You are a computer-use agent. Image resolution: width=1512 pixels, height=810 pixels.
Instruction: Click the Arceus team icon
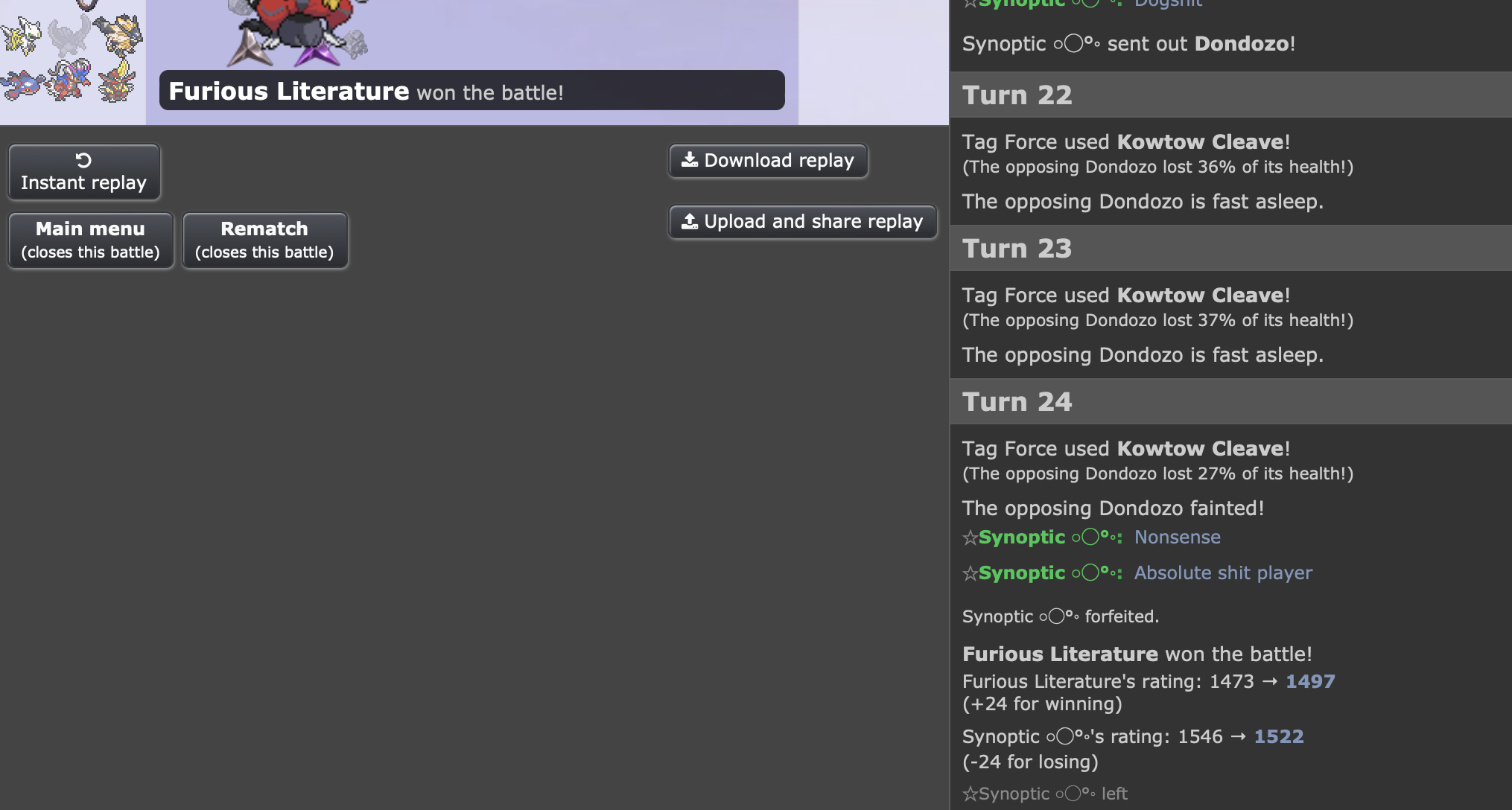tap(21, 36)
